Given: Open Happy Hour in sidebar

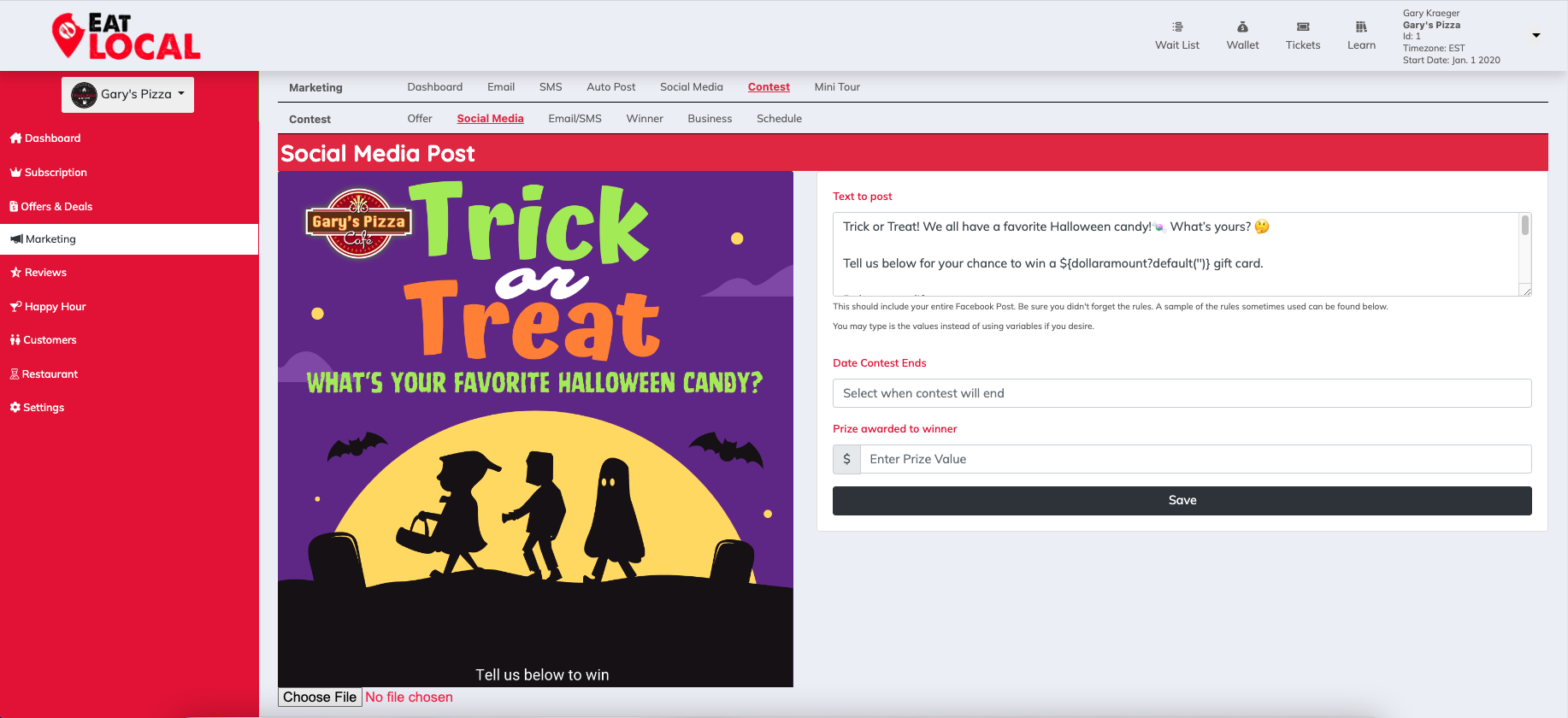Looking at the screenshot, I should (x=48, y=307).
